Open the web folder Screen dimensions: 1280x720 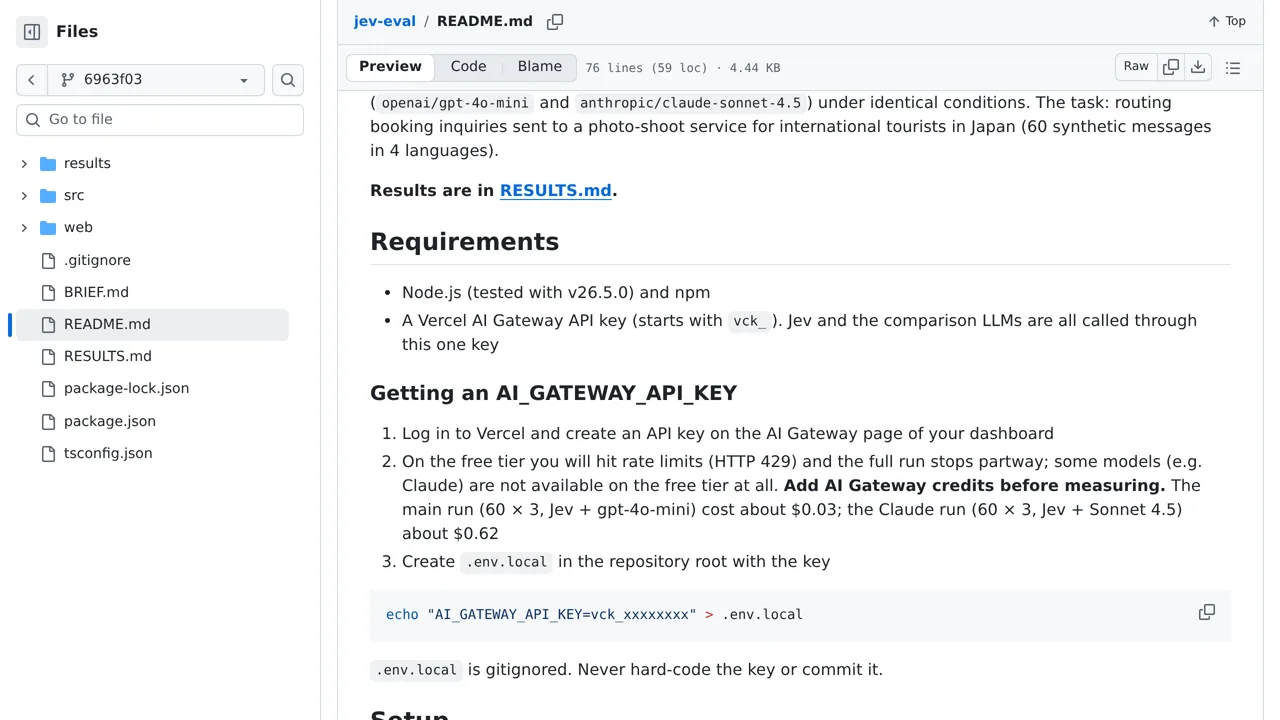(x=78, y=227)
